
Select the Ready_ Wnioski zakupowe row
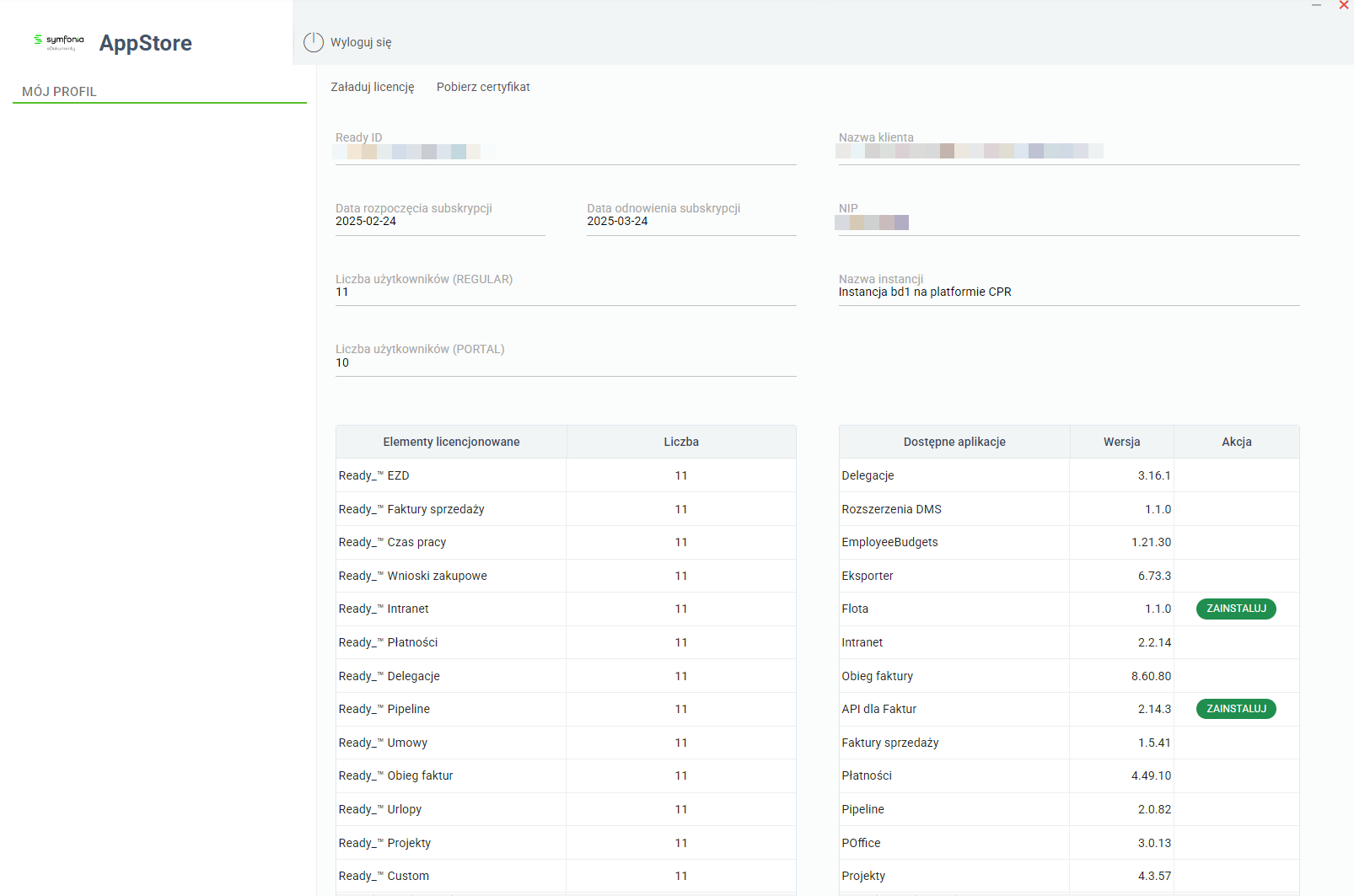(x=566, y=576)
